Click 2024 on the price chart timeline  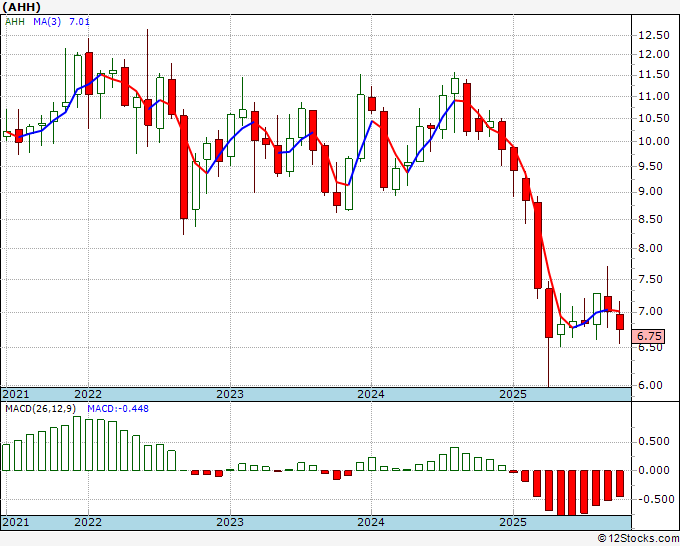(371, 394)
